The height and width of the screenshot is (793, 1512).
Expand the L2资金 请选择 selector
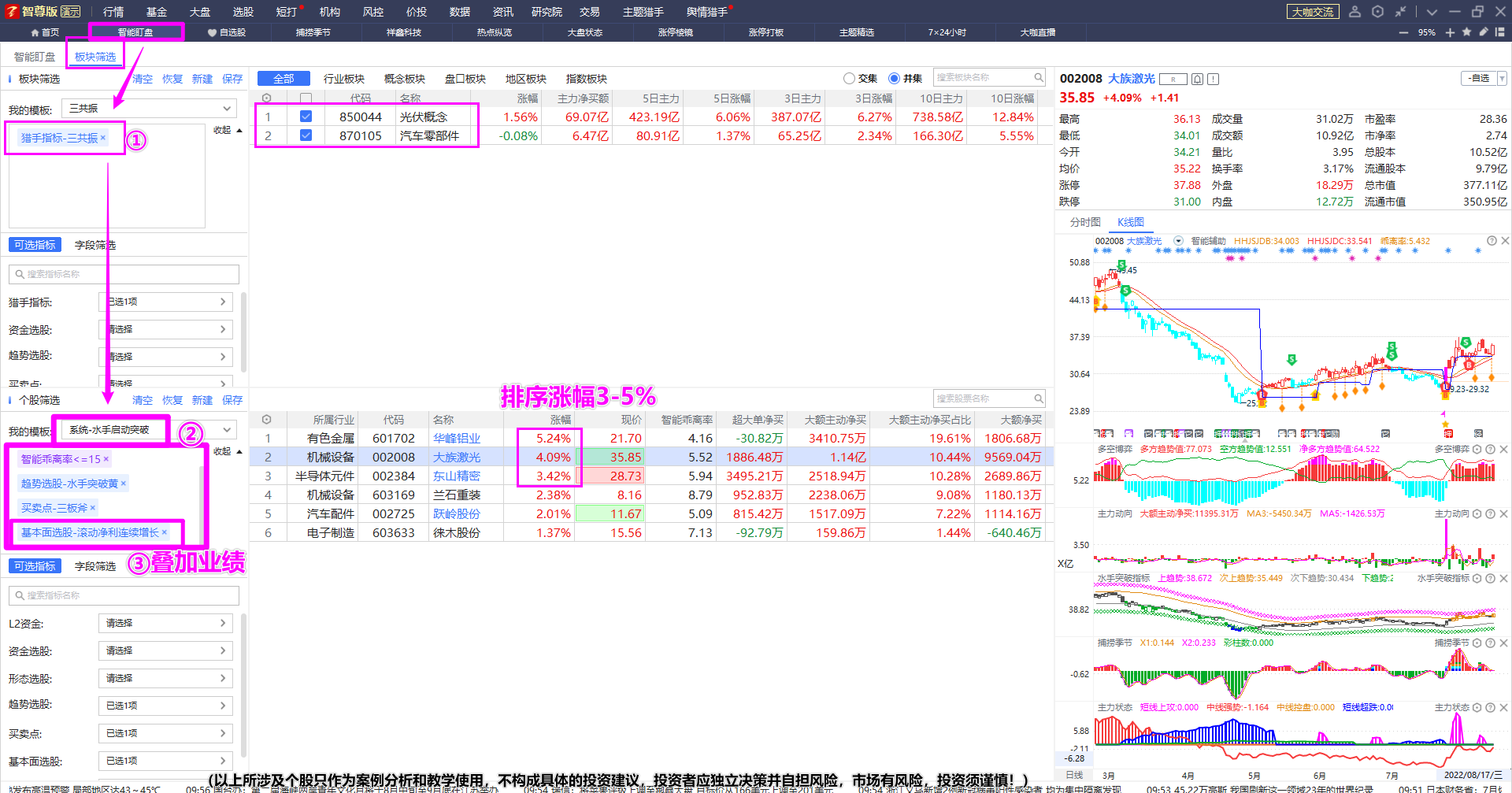coord(165,623)
